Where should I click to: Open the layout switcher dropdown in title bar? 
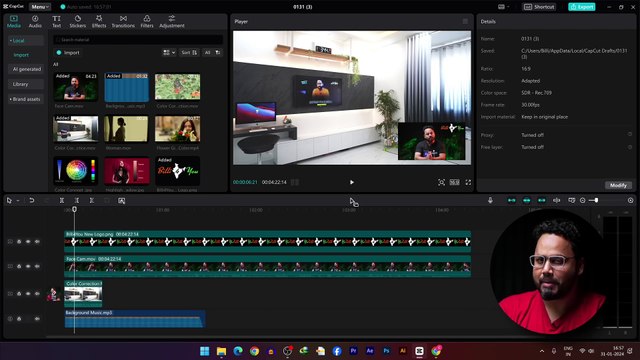click(x=504, y=7)
